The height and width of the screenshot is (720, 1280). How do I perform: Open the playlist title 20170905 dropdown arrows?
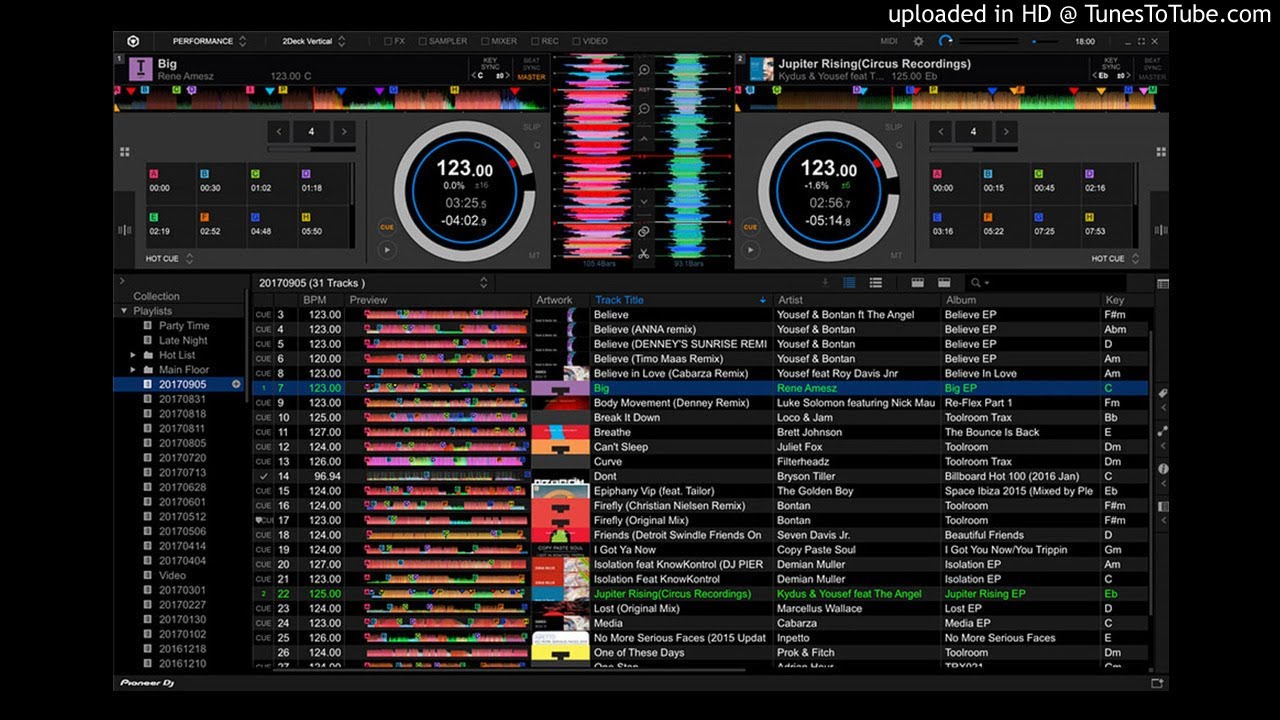point(484,283)
